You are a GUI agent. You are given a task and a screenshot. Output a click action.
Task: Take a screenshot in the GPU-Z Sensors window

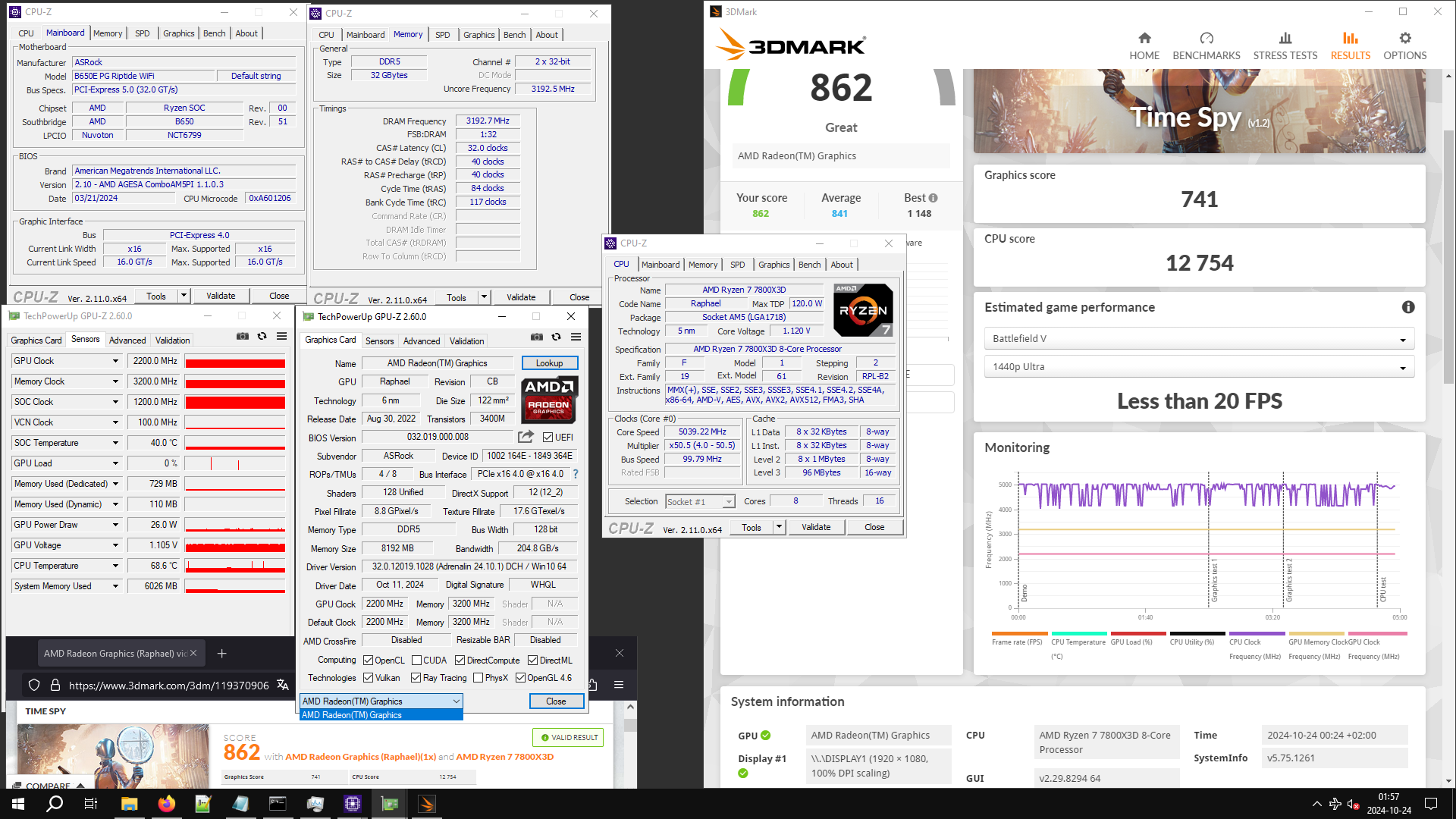pyautogui.click(x=243, y=337)
